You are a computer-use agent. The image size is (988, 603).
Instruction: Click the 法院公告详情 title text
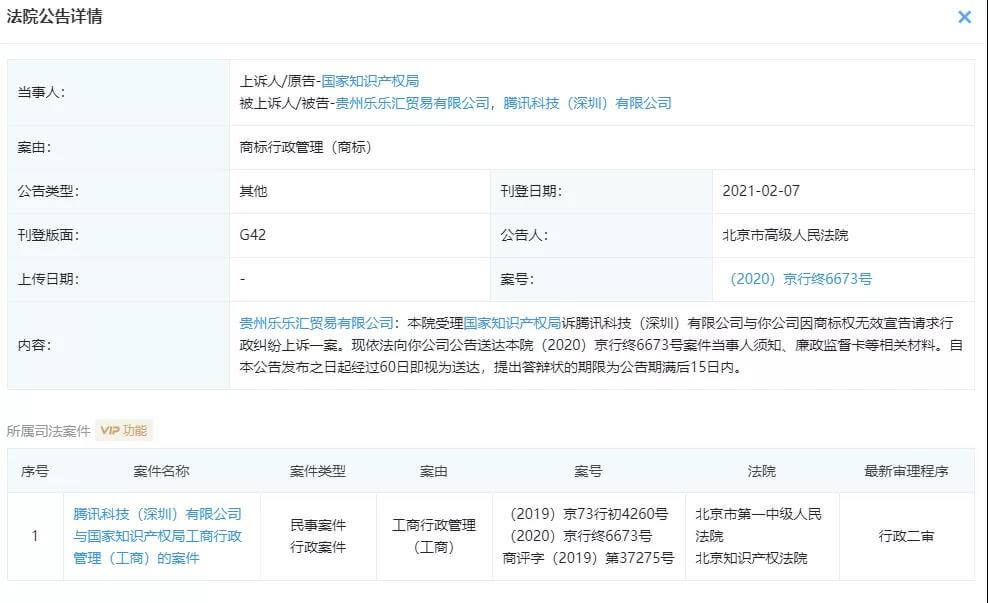(x=54, y=16)
